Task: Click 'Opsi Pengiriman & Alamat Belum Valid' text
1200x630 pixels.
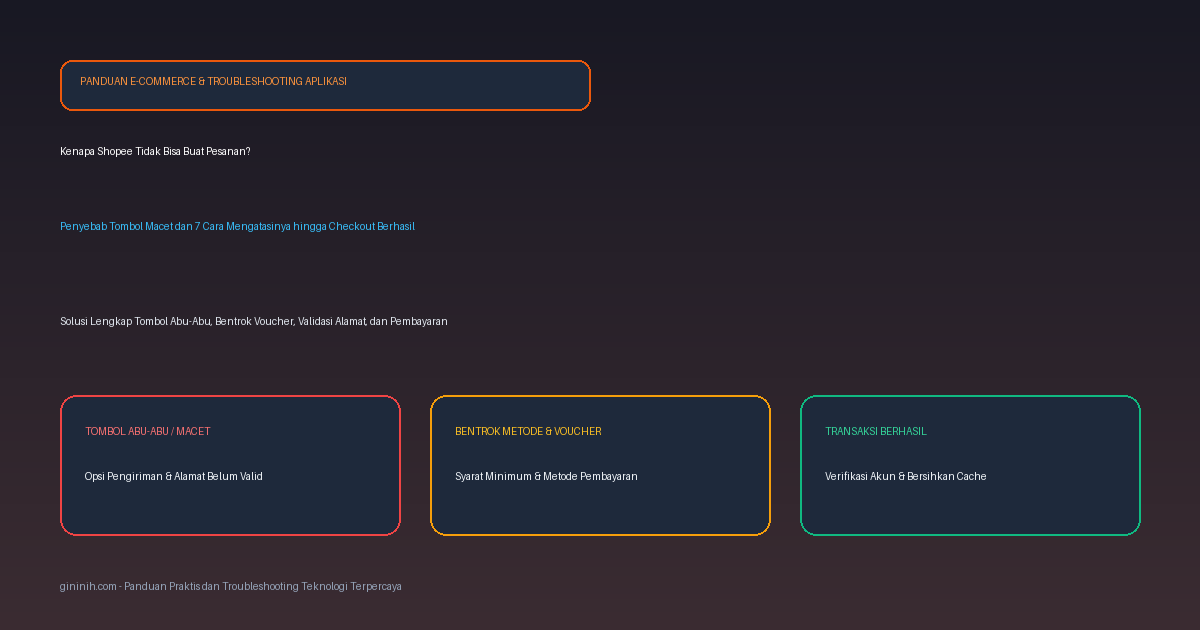Action: [x=174, y=476]
